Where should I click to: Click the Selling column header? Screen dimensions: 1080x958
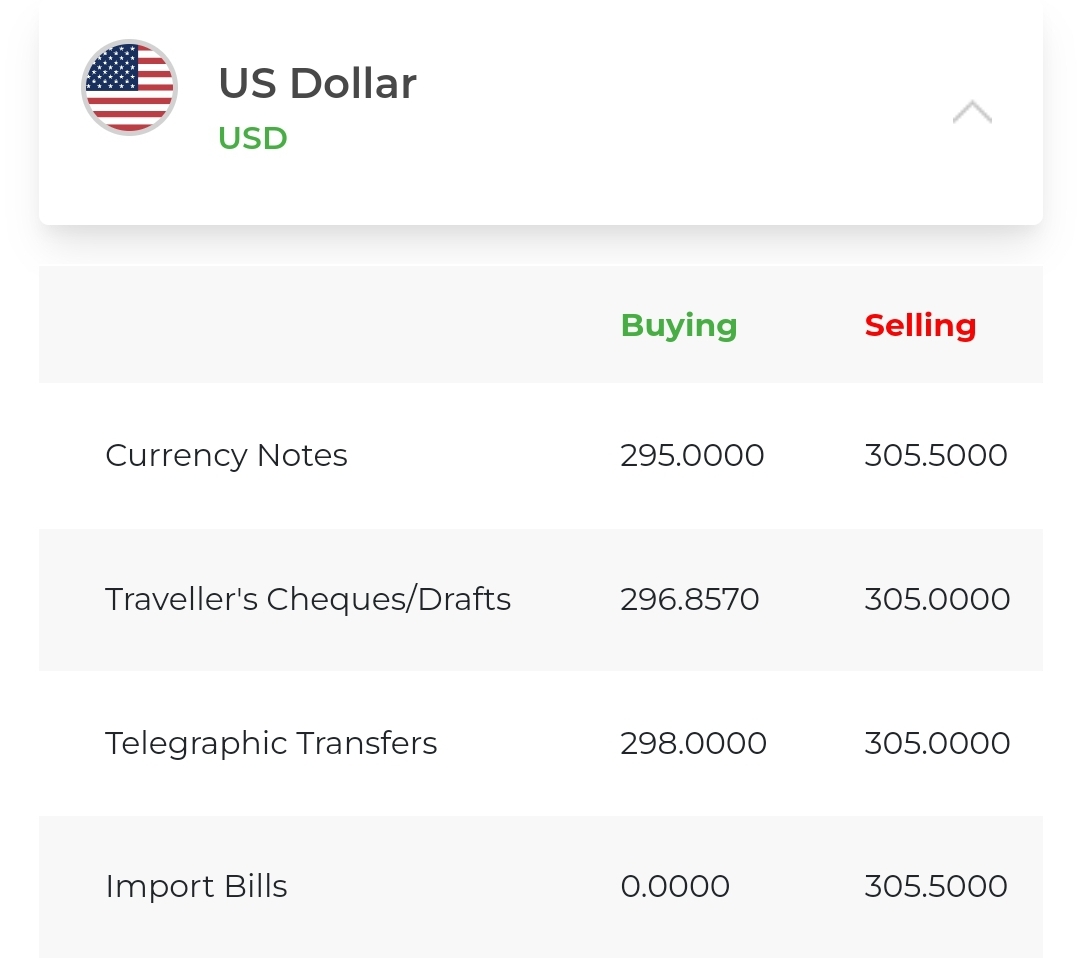click(920, 325)
